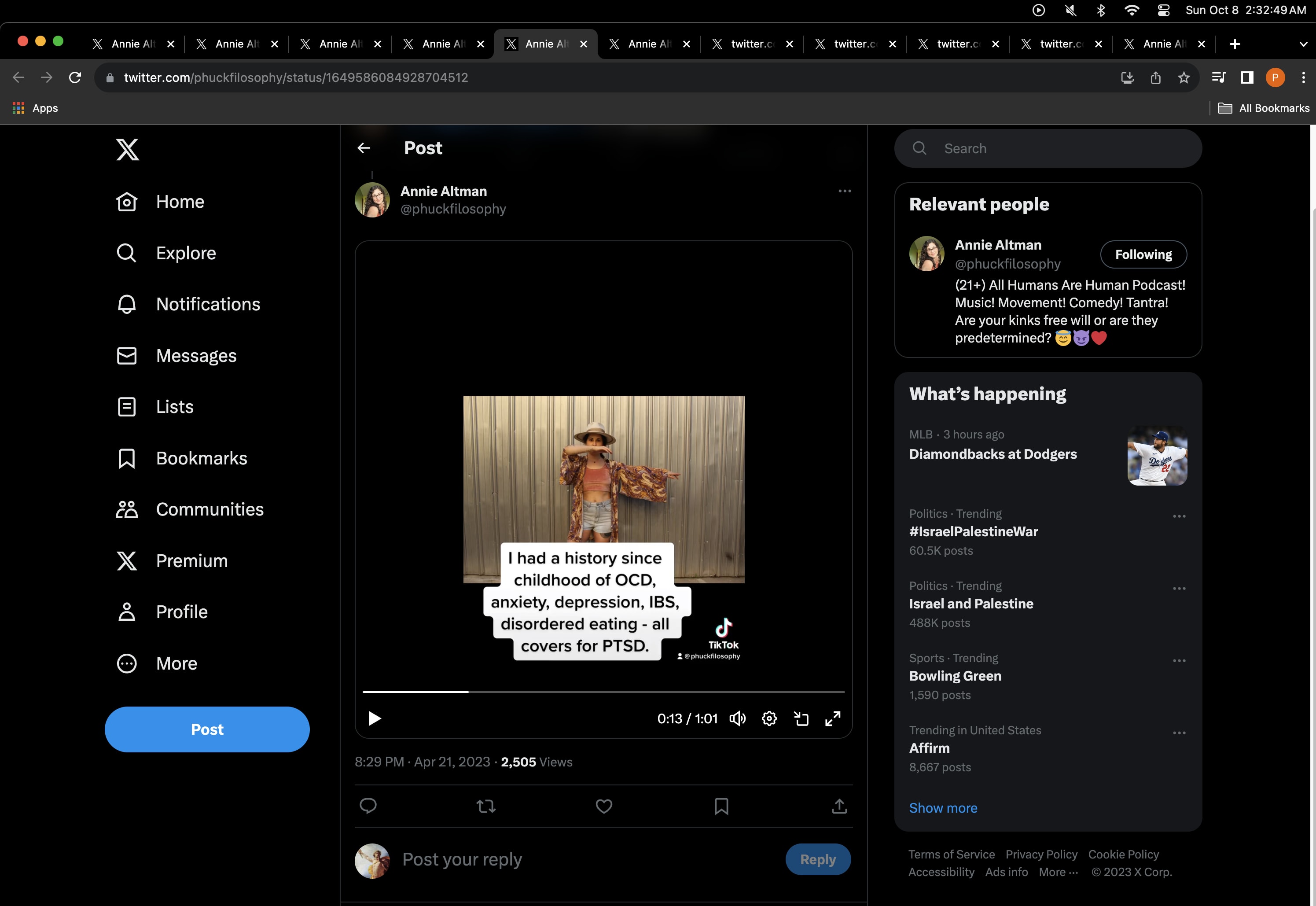1316x906 pixels.
Task: Open the post's three-dot more menu
Action: [x=845, y=192]
